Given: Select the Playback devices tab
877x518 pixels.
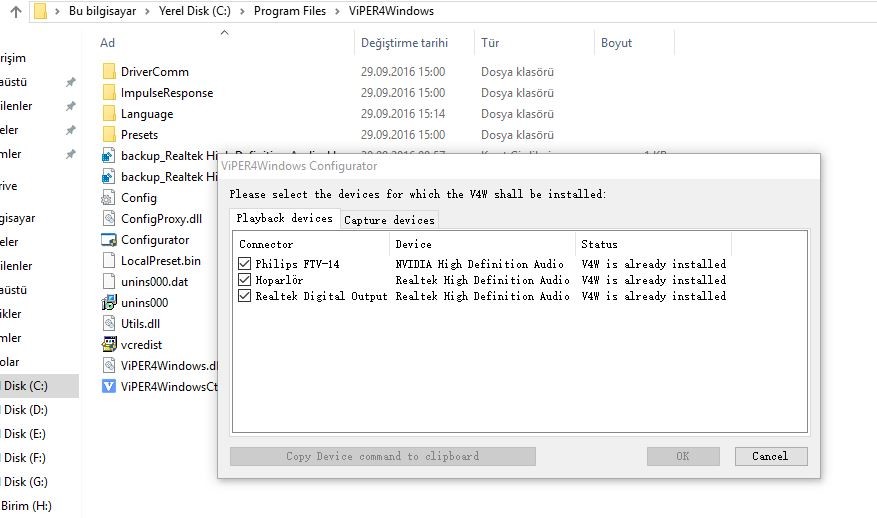Looking at the screenshot, I should (284, 218).
